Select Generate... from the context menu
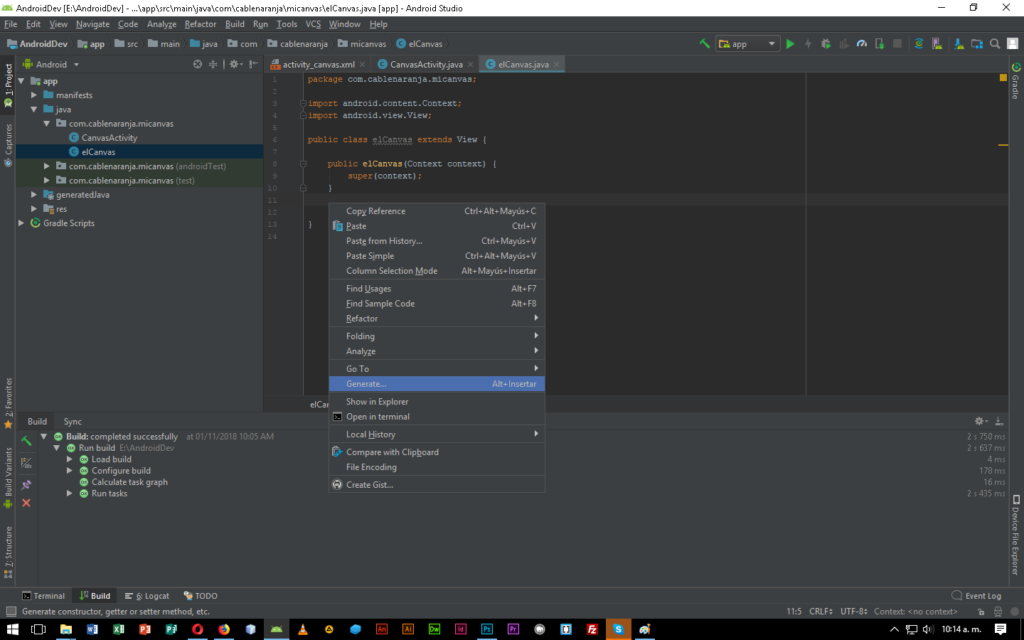 tap(366, 384)
